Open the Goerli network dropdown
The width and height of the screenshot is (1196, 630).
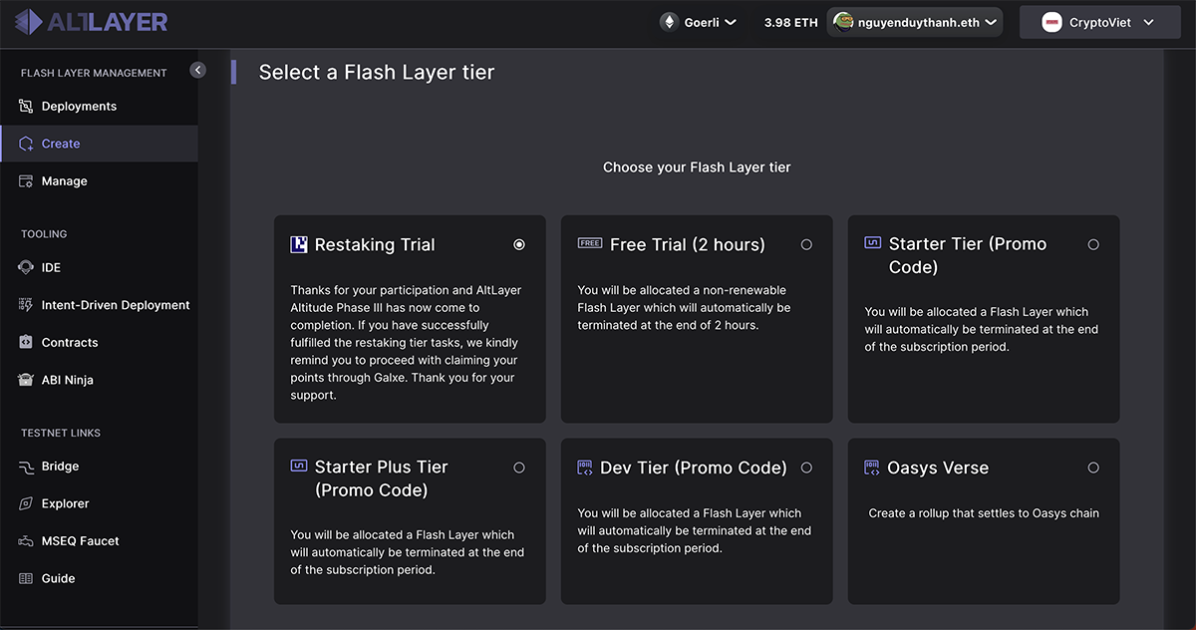tap(698, 20)
